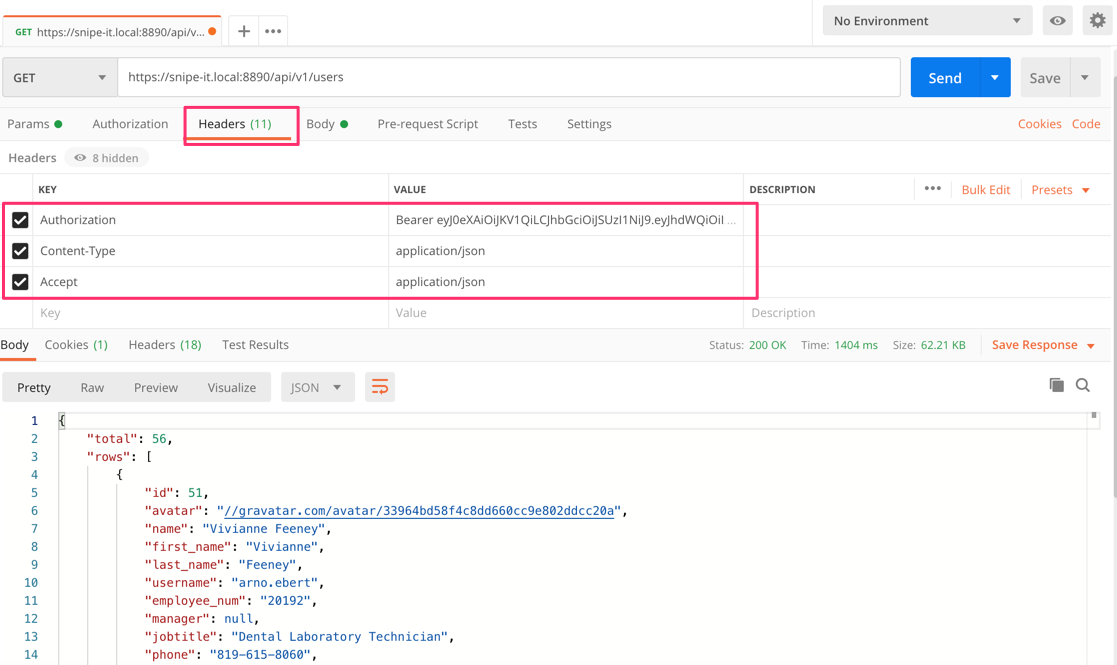Open the GET method dropdown

click(x=60, y=78)
